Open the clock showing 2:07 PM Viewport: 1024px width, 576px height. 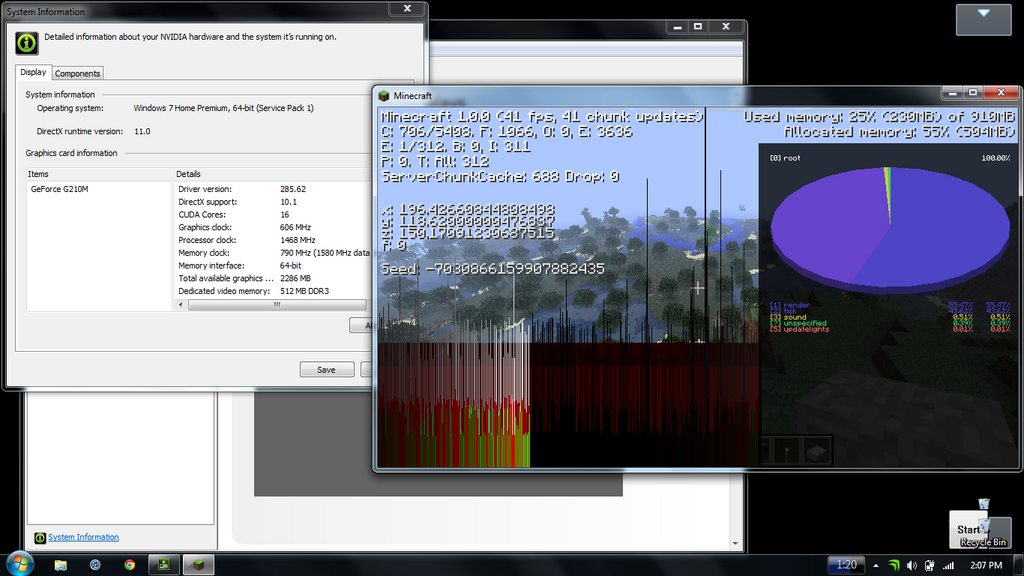(984, 565)
